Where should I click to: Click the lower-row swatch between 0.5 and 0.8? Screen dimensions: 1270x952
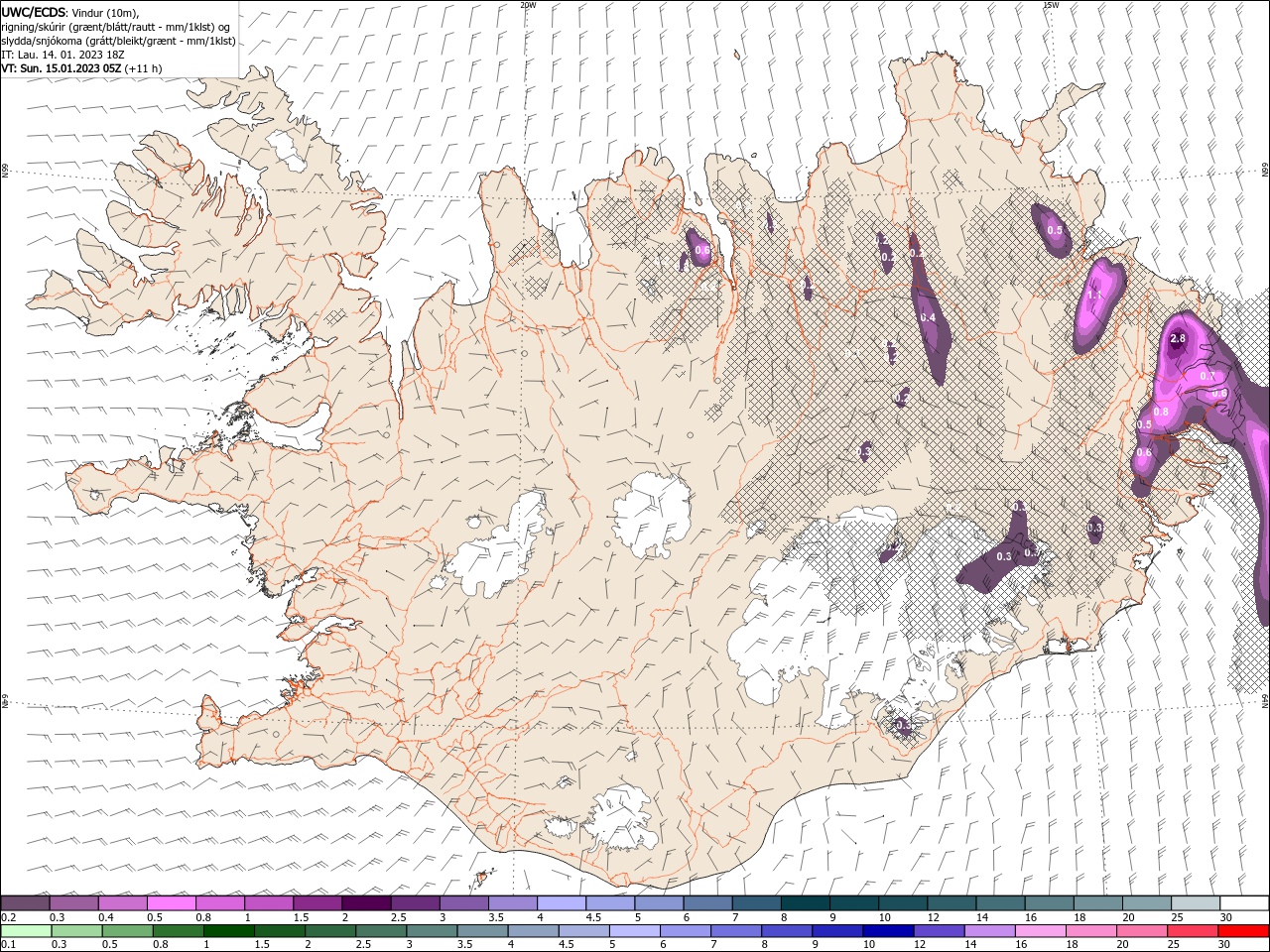pos(127,931)
